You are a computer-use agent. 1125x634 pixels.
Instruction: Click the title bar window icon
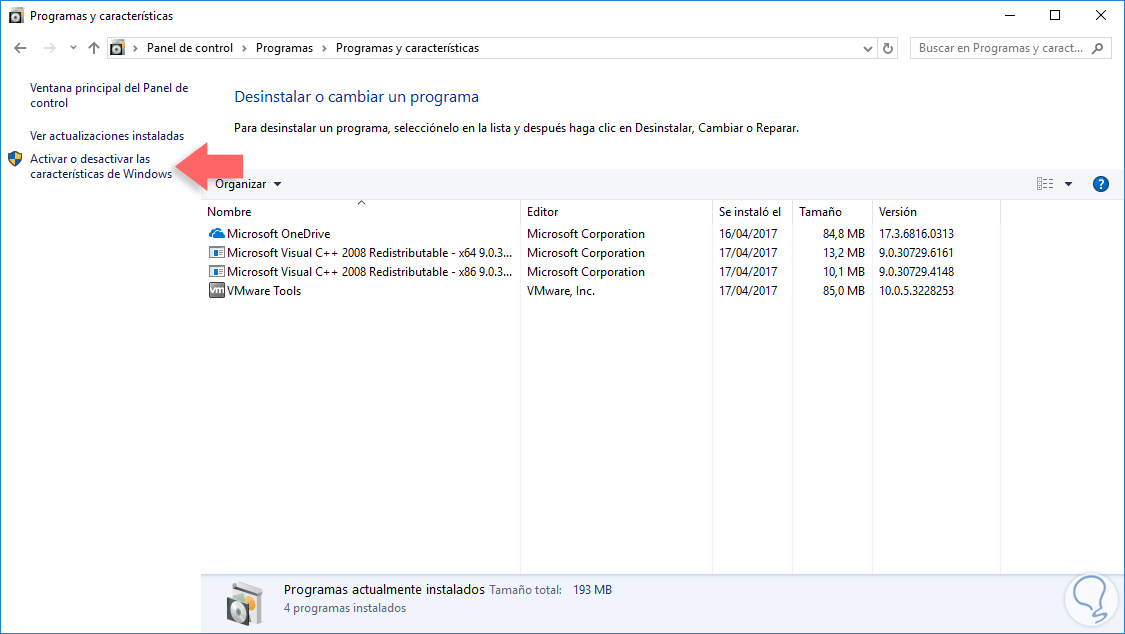pyautogui.click(x=15, y=15)
